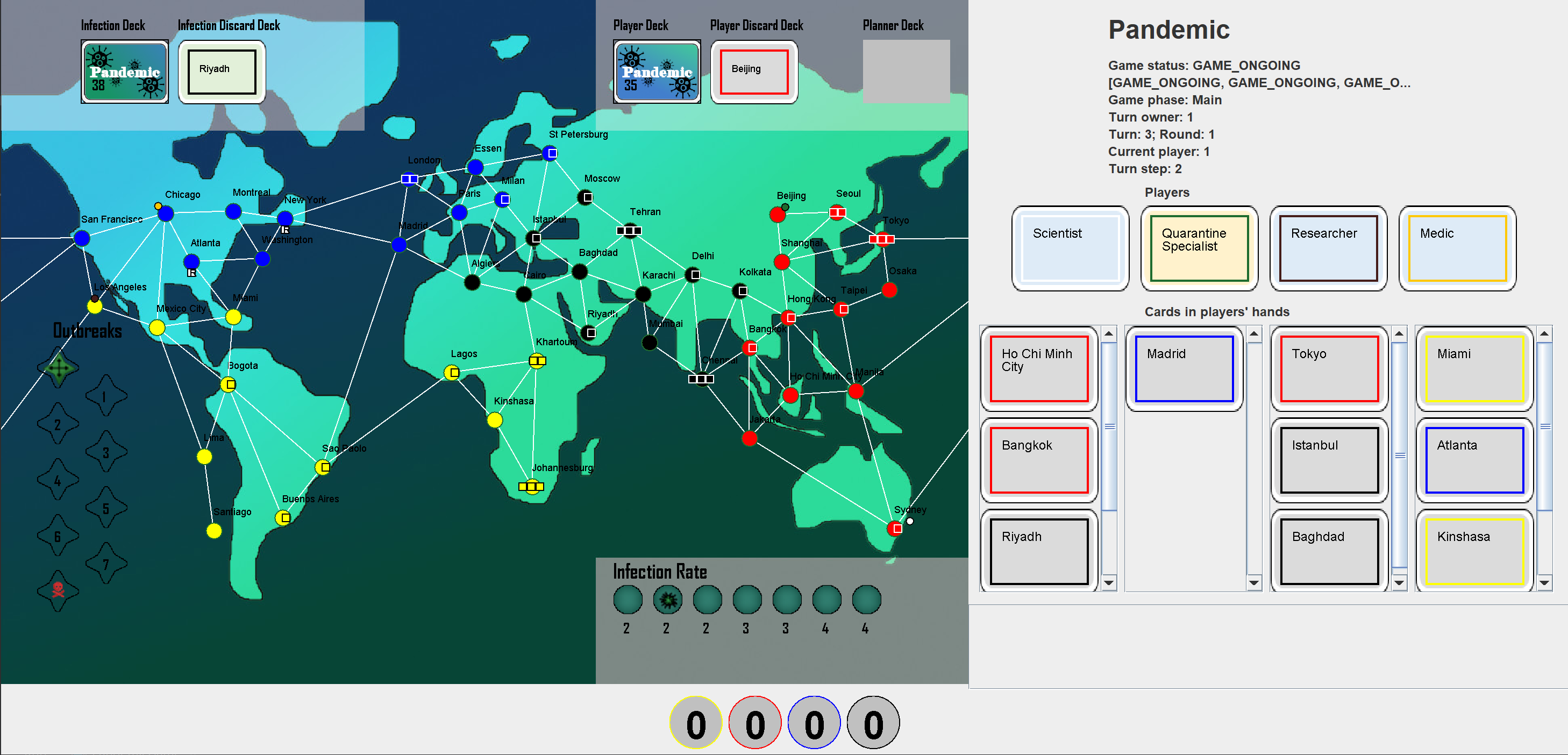Screen dimensions: 1568x755
Task: Click the Infection Deck card pile
Action: point(124,72)
